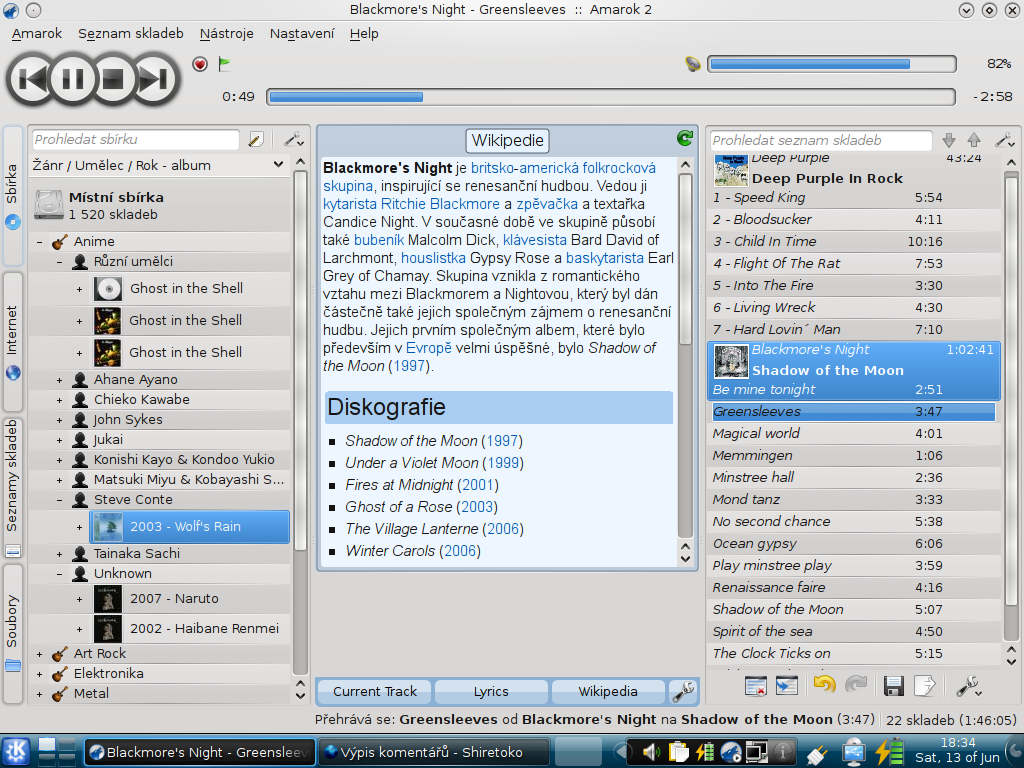This screenshot has height=768, width=1024.
Task: Reload the Wikipedia applet content
Action: [x=684, y=138]
